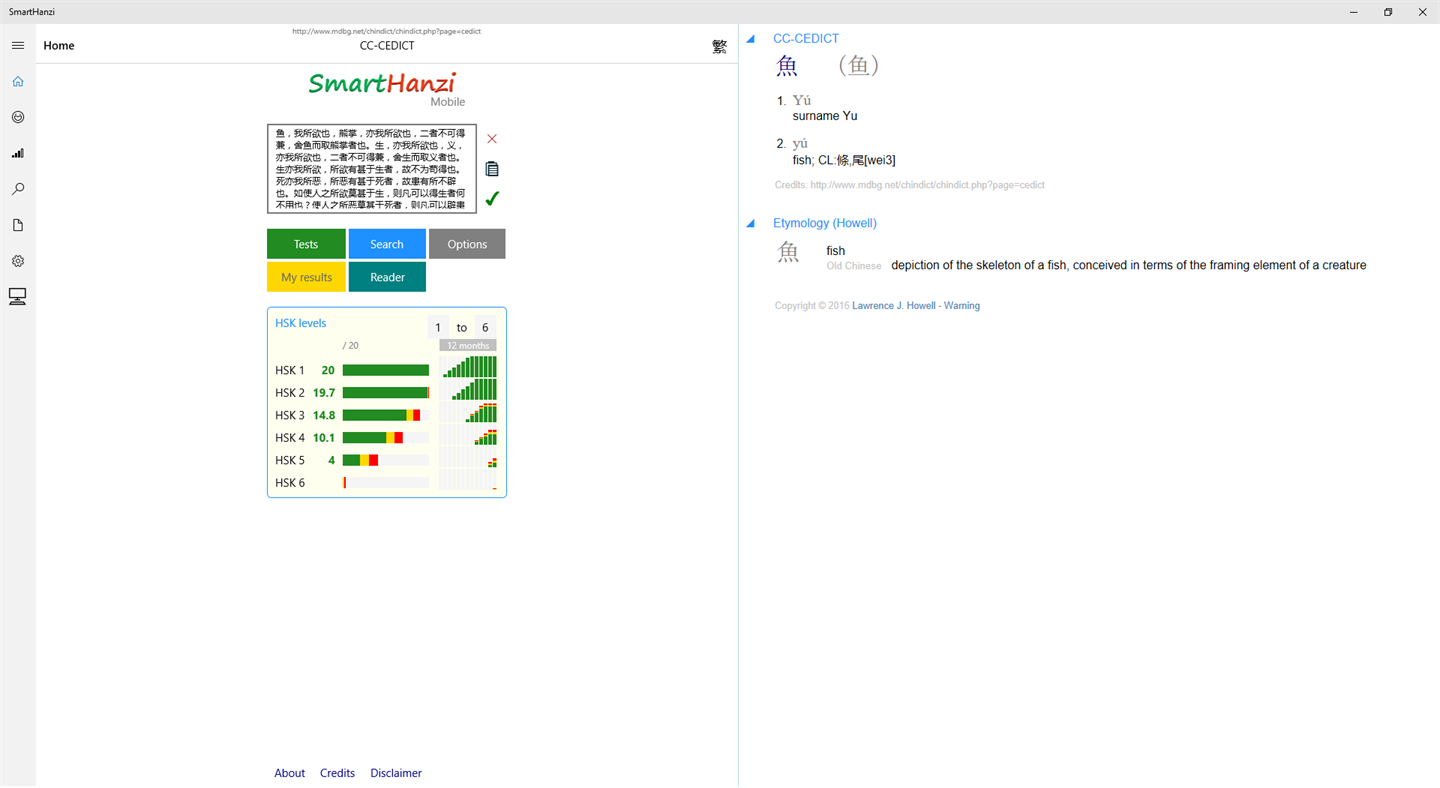Go to Home via sidebar house icon
The height and width of the screenshot is (788, 1440).
(x=18, y=82)
